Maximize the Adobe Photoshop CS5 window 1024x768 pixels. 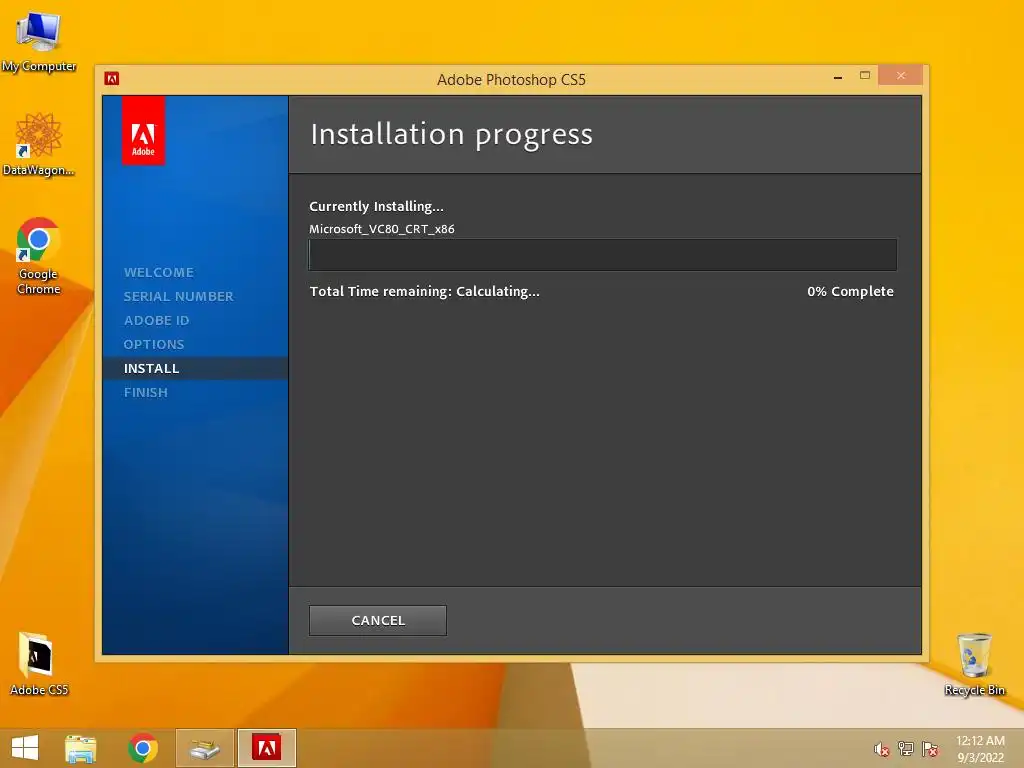(865, 76)
